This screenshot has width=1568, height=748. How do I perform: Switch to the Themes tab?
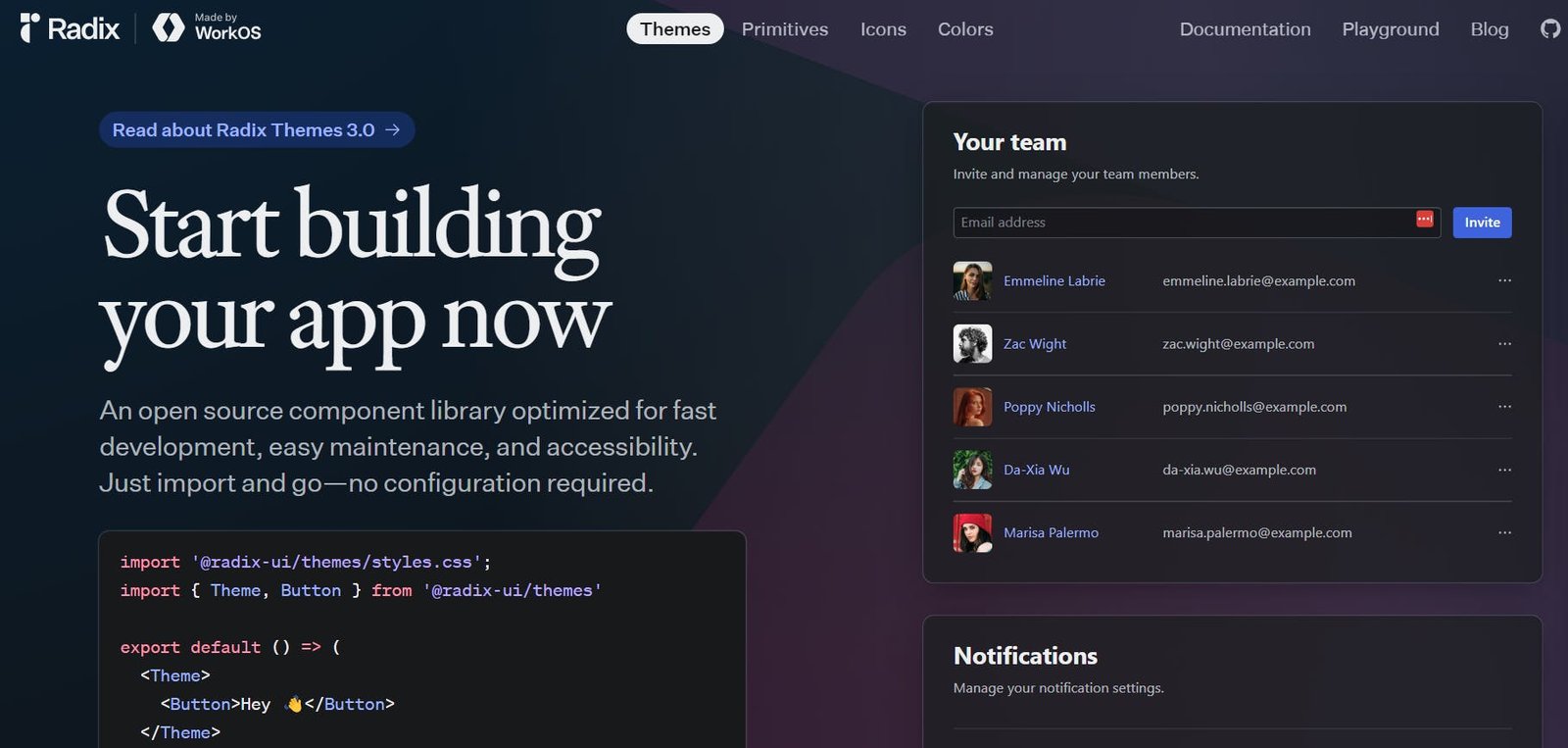[x=674, y=28]
